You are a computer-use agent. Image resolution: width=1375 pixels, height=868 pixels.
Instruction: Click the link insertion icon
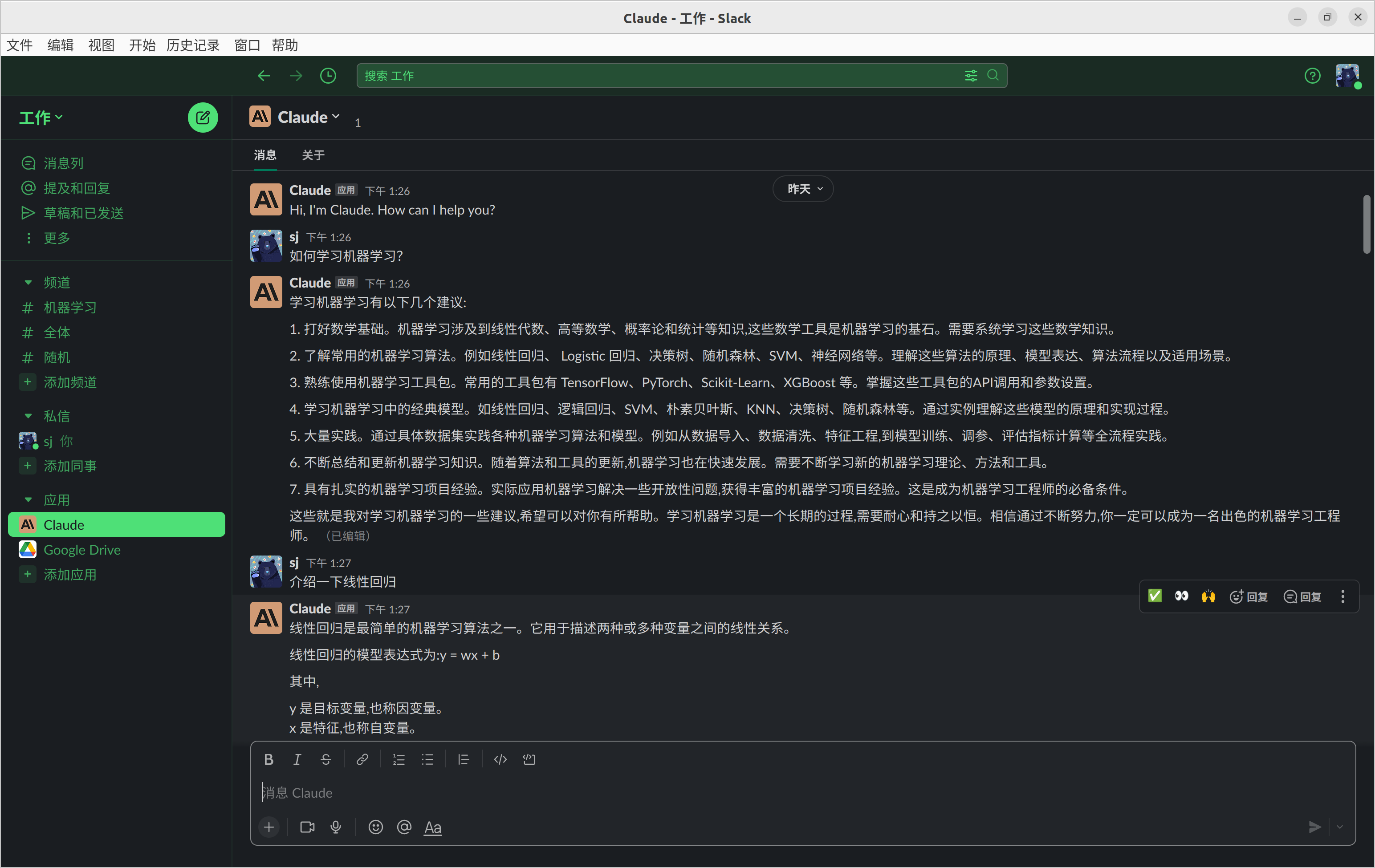pyautogui.click(x=362, y=759)
